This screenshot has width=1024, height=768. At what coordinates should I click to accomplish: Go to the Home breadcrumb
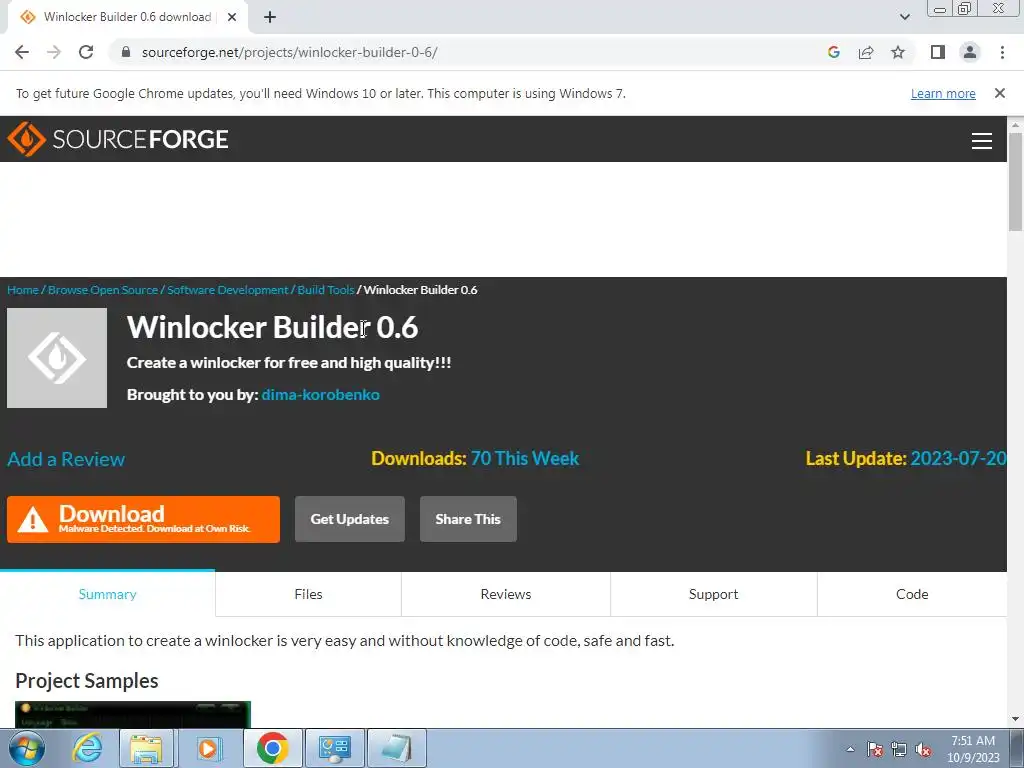point(23,290)
